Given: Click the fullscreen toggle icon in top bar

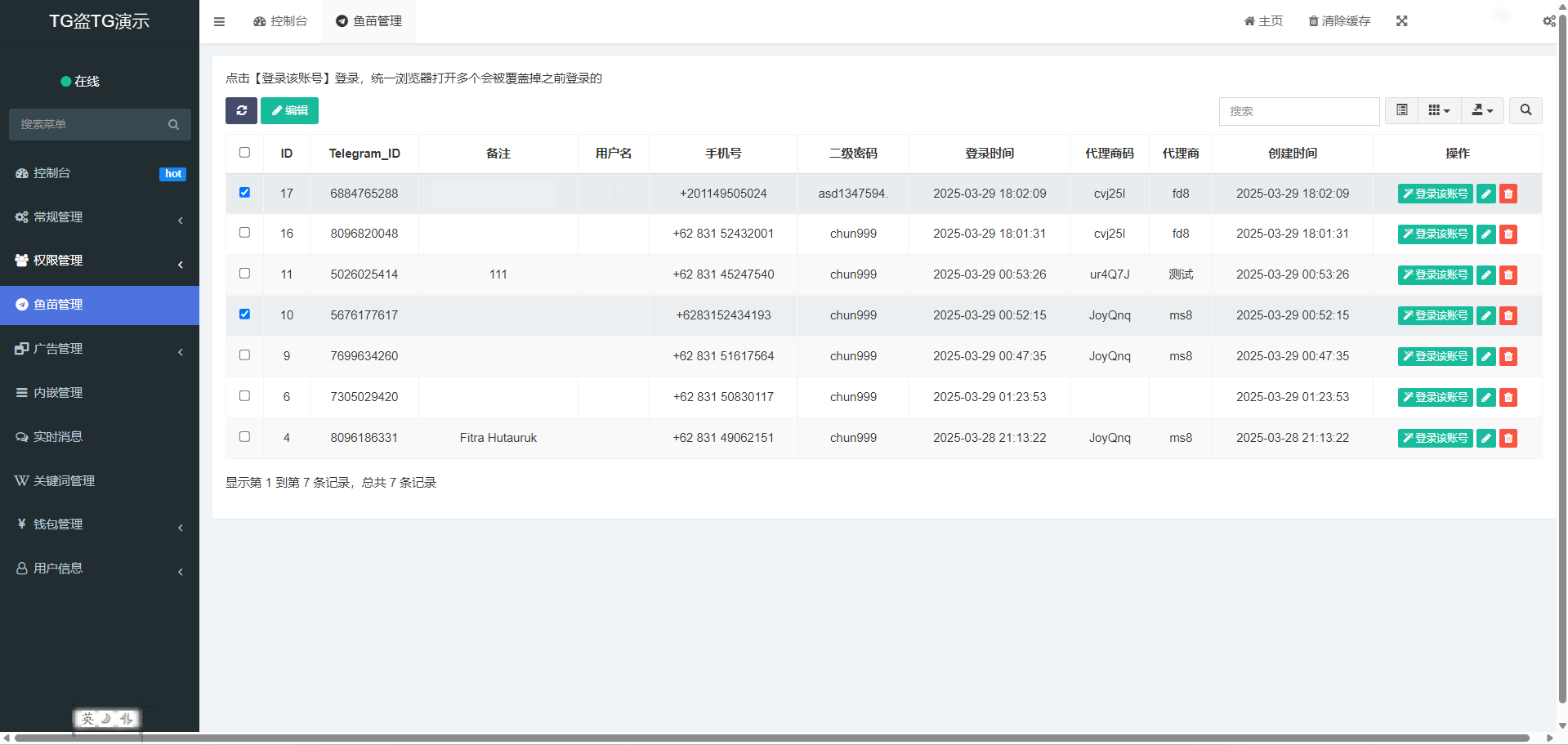Looking at the screenshot, I should tap(1402, 20).
